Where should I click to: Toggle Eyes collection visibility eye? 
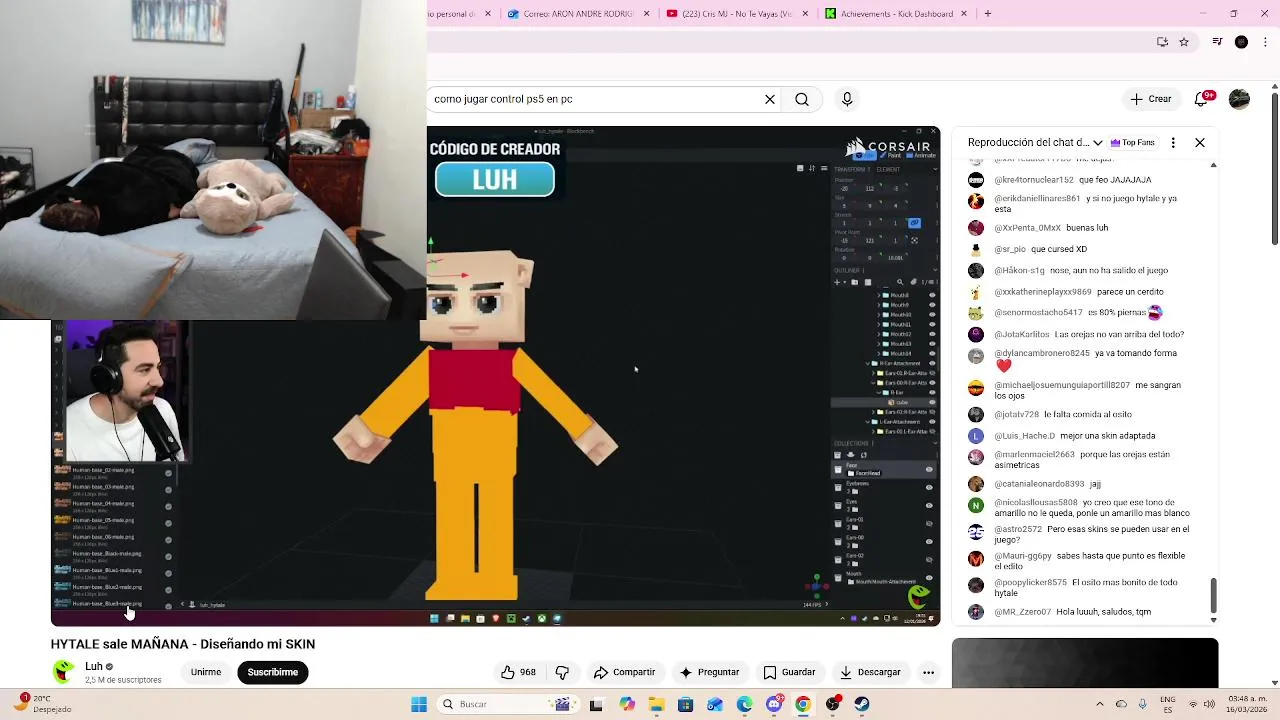[x=929, y=505]
